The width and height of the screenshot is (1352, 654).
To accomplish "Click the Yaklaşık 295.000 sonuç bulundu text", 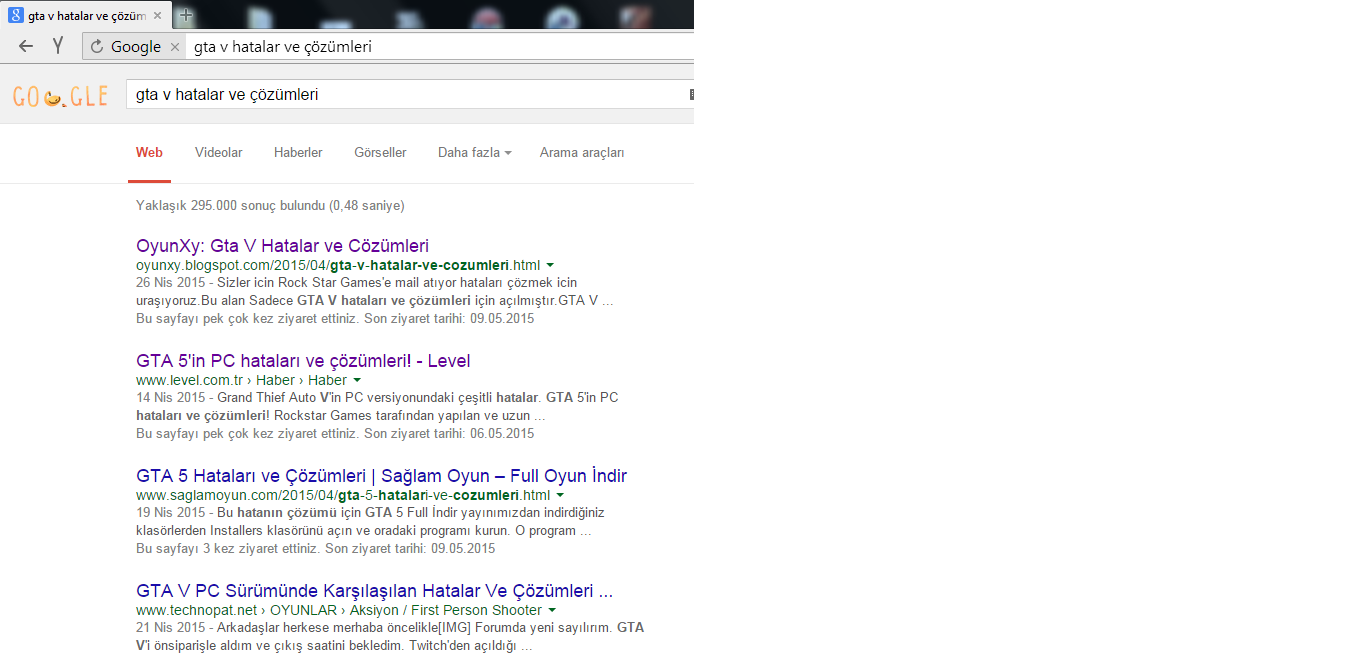I will point(270,206).
